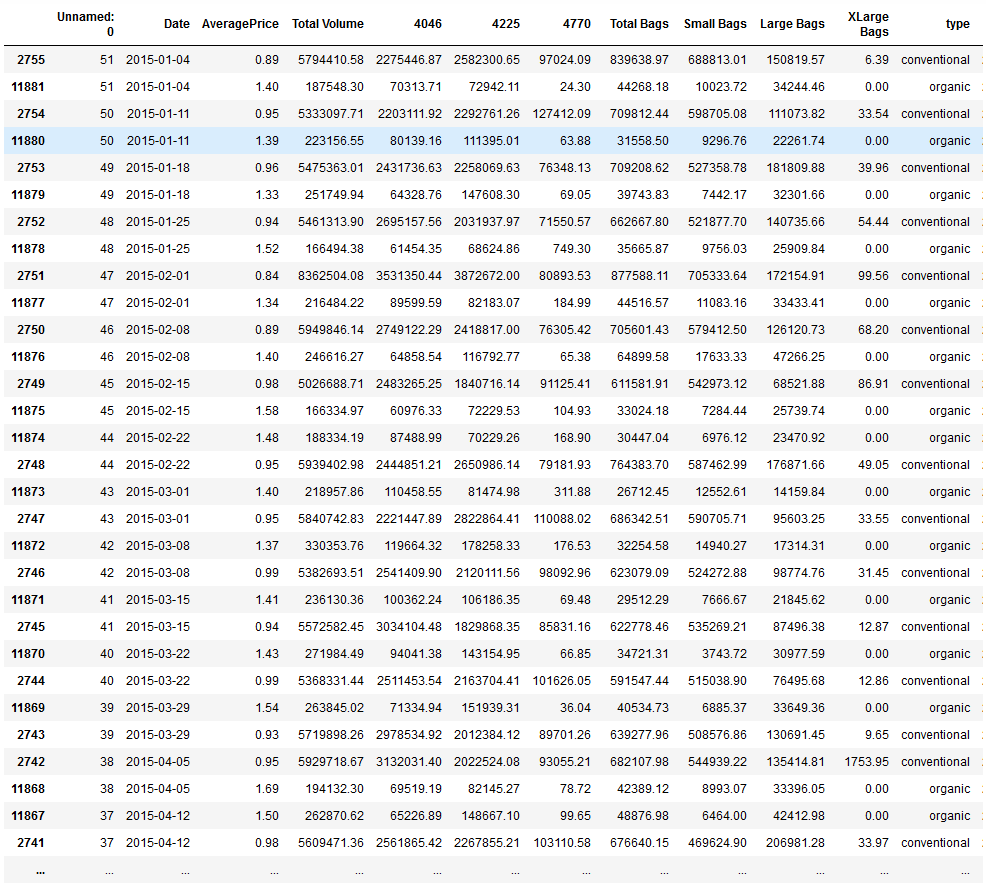Click row index 11873

pyautogui.click(x=28, y=492)
